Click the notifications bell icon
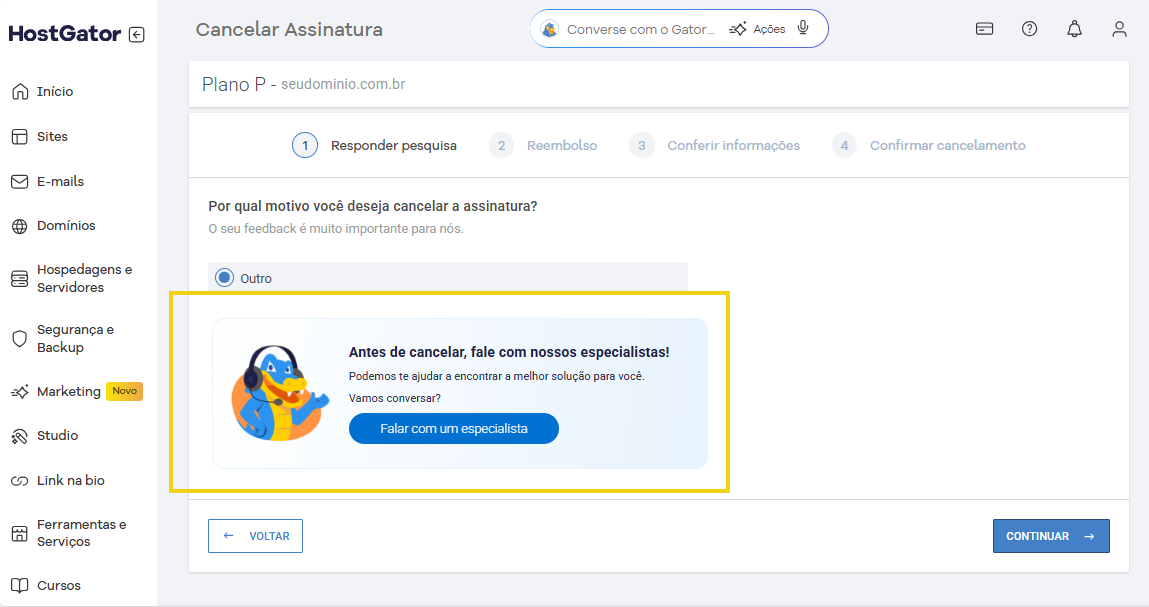Viewport: 1149px width, 607px height. (x=1074, y=29)
